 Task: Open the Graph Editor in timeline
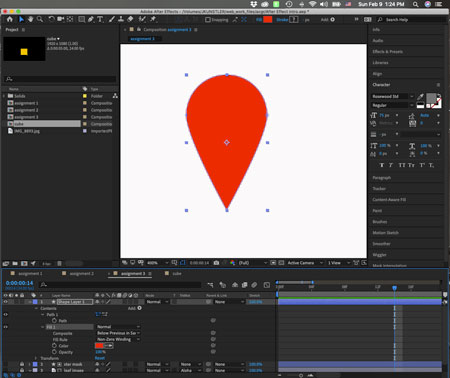pyautogui.click(x=267, y=285)
